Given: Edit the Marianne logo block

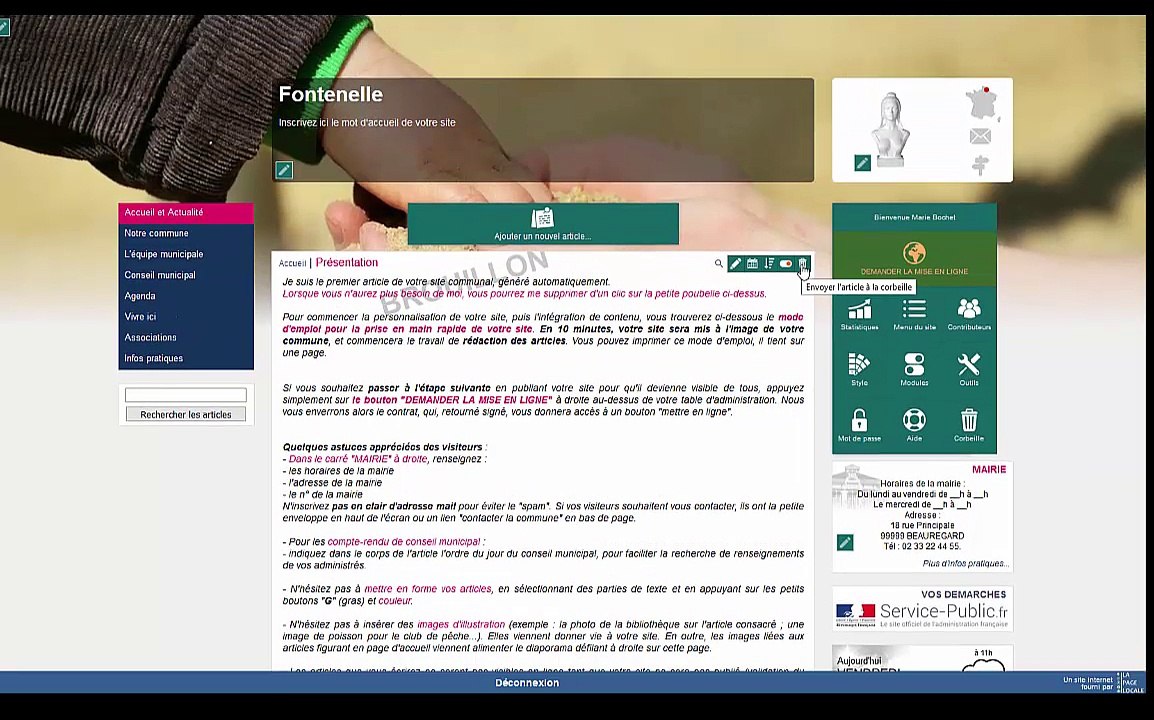Looking at the screenshot, I should (x=863, y=163).
